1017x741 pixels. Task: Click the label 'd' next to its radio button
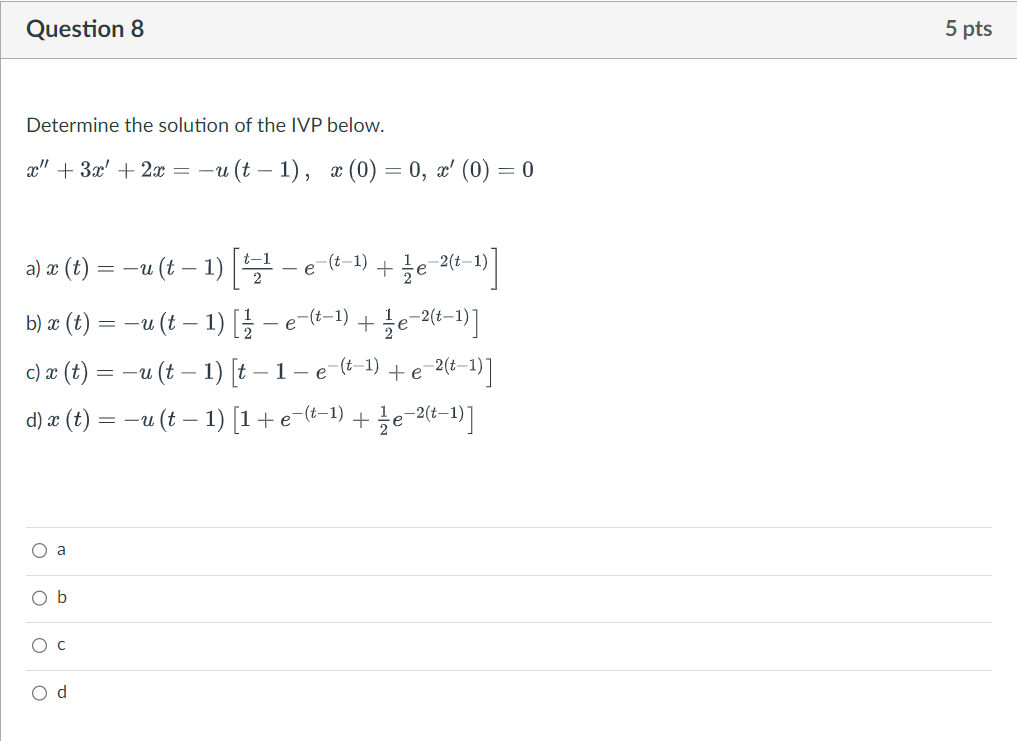(x=61, y=692)
